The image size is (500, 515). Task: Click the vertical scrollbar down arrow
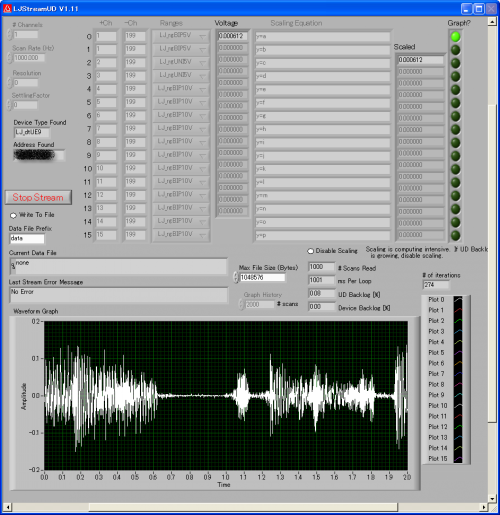coord(492,499)
